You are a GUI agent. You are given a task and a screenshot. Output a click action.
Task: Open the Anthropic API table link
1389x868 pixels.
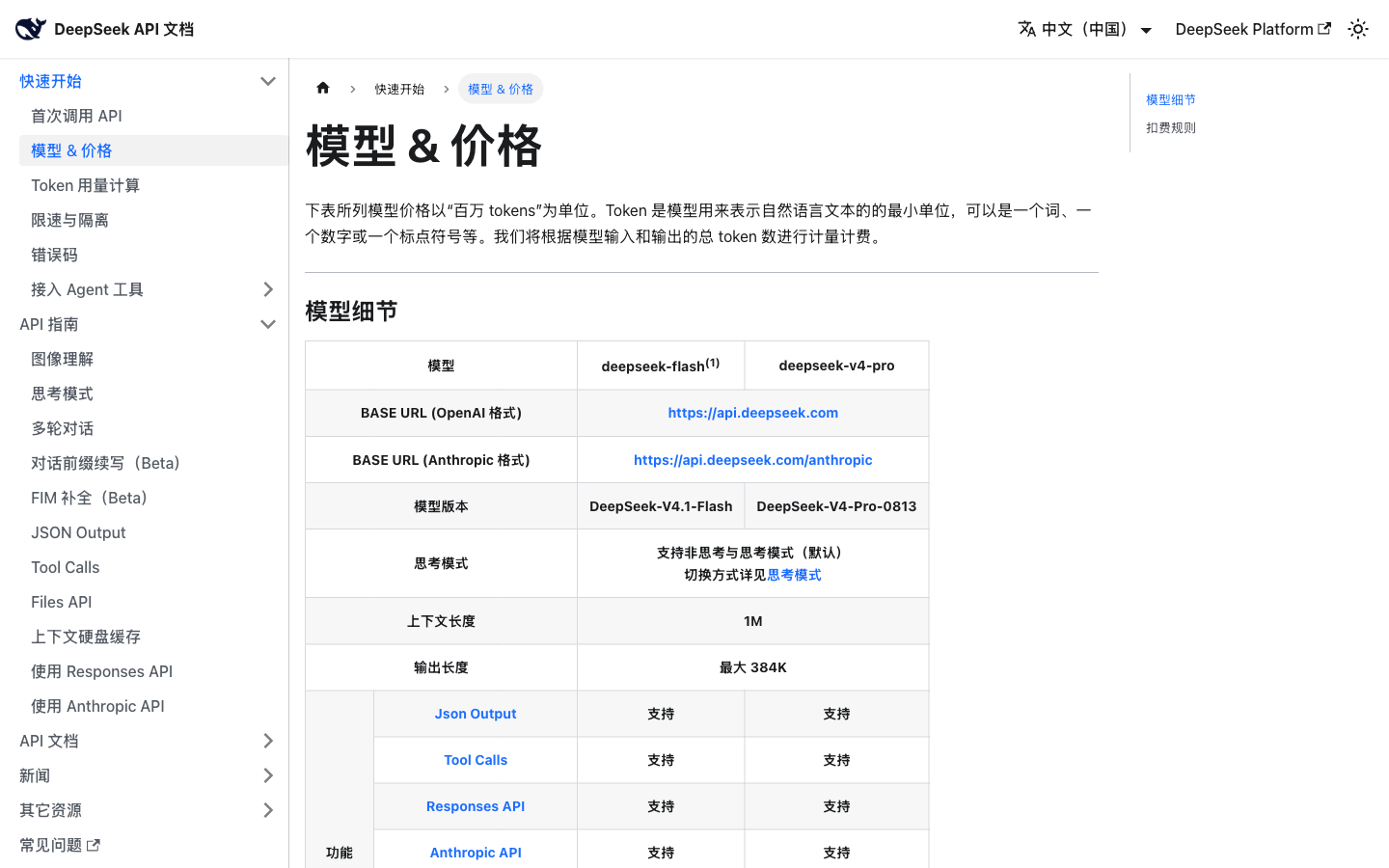tap(476, 853)
